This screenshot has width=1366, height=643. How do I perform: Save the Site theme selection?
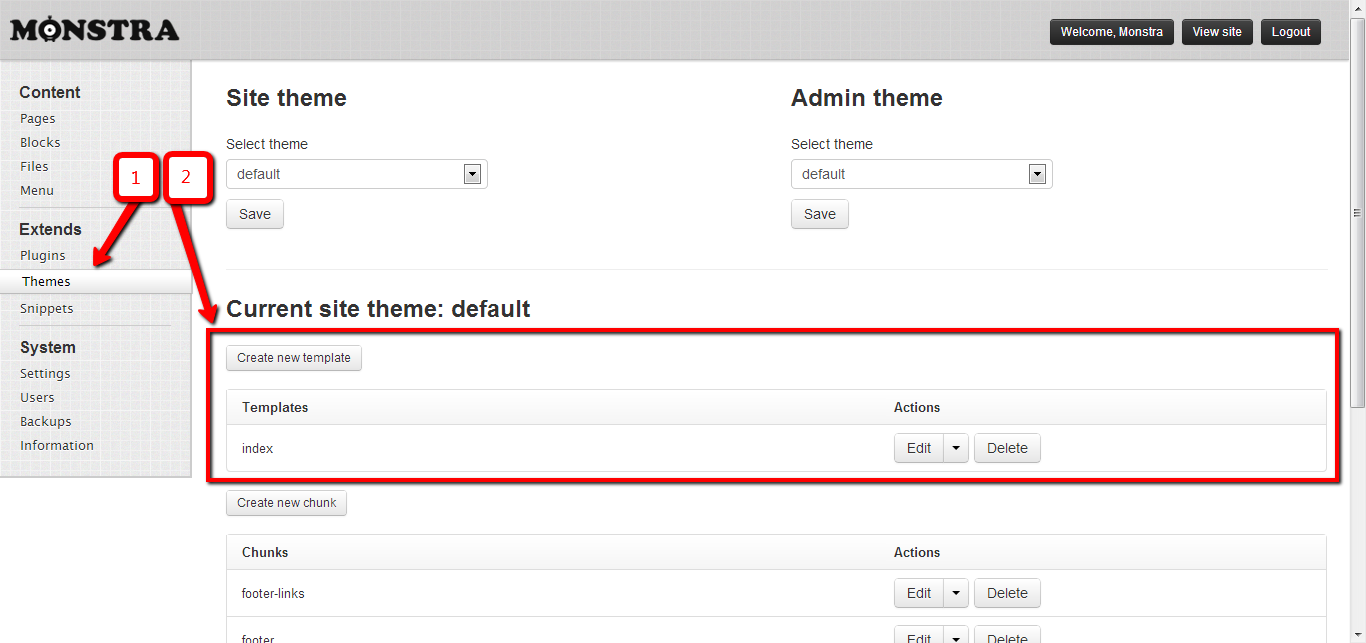point(255,214)
